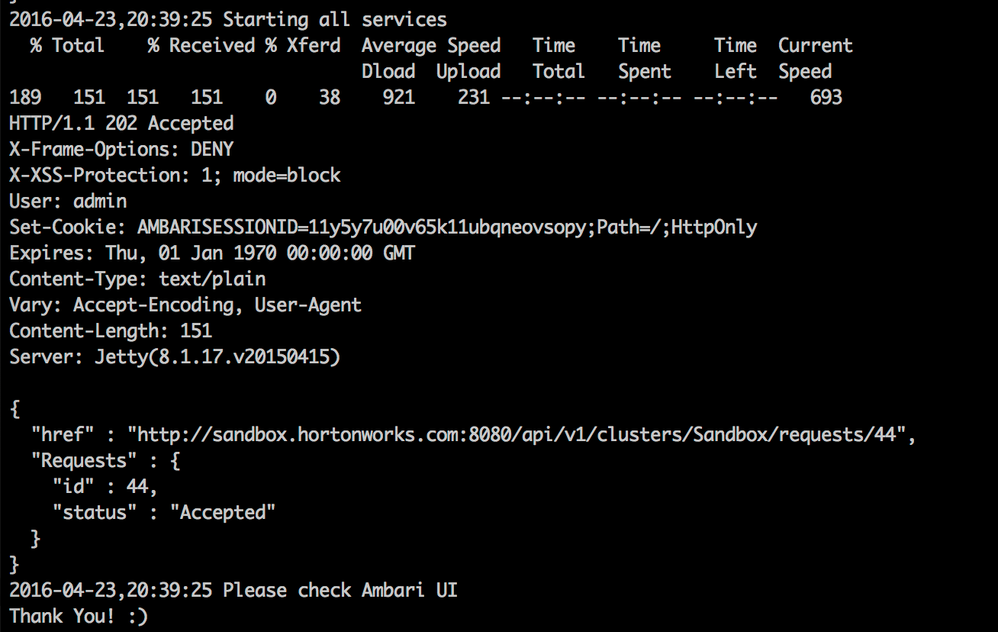Click the X-Frame-Options: DENY header
The width and height of the screenshot is (998, 632).
[121, 149]
